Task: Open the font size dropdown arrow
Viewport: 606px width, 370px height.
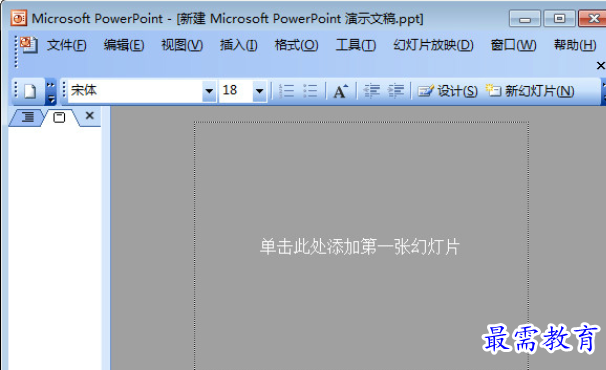Action: point(260,91)
